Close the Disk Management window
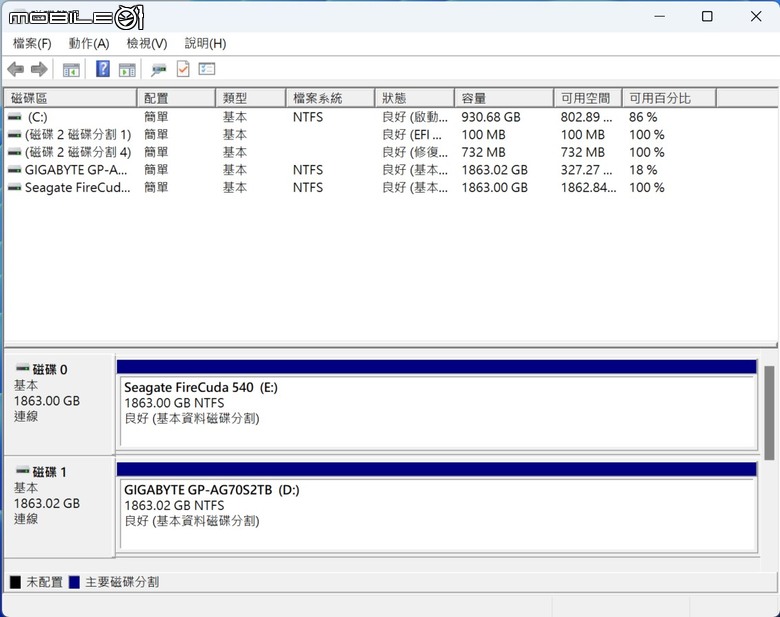This screenshot has height=617, width=780. pyautogui.click(x=756, y=16)
